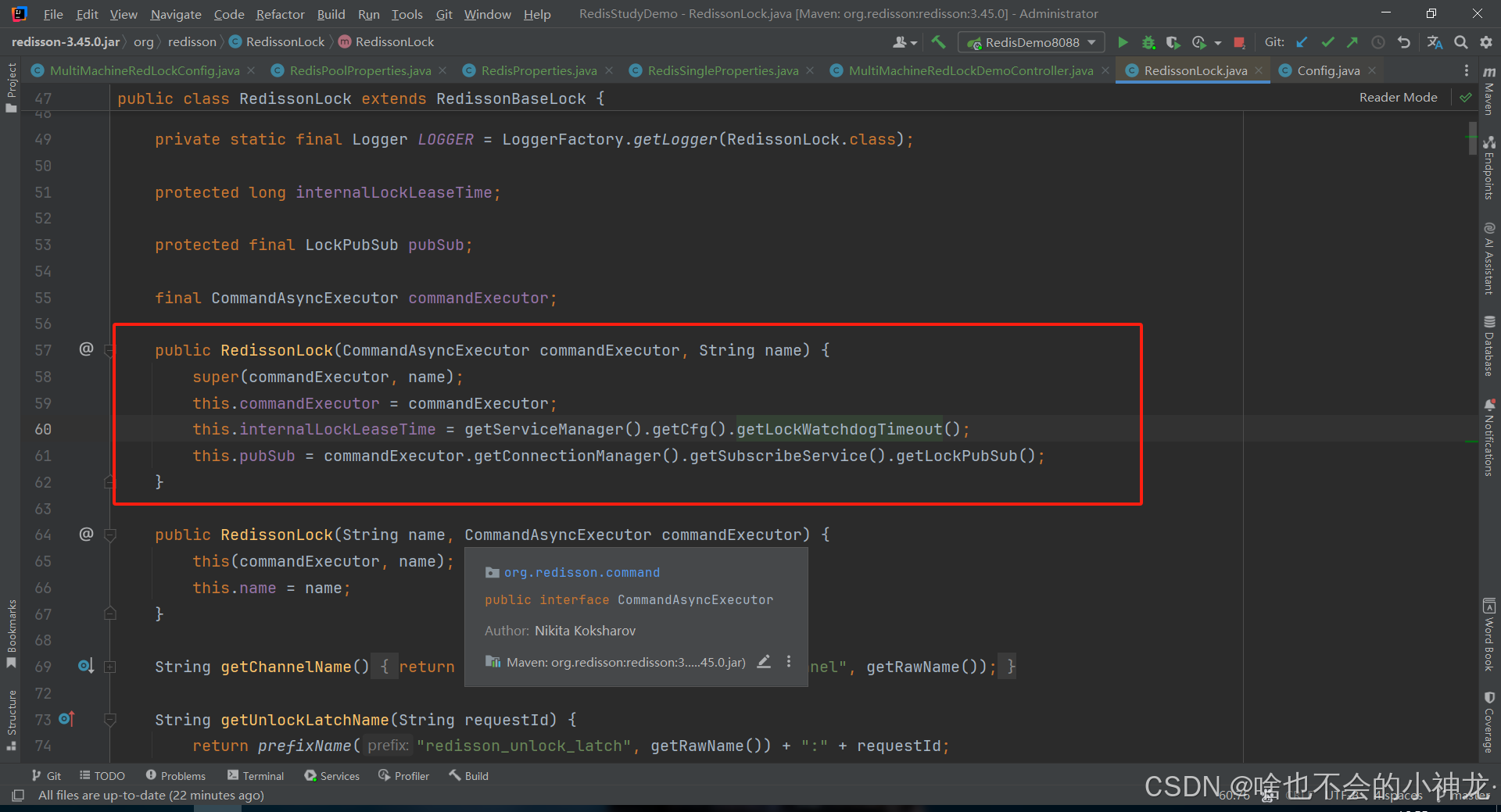Open the Profiler tool window button

coord(404,775)
